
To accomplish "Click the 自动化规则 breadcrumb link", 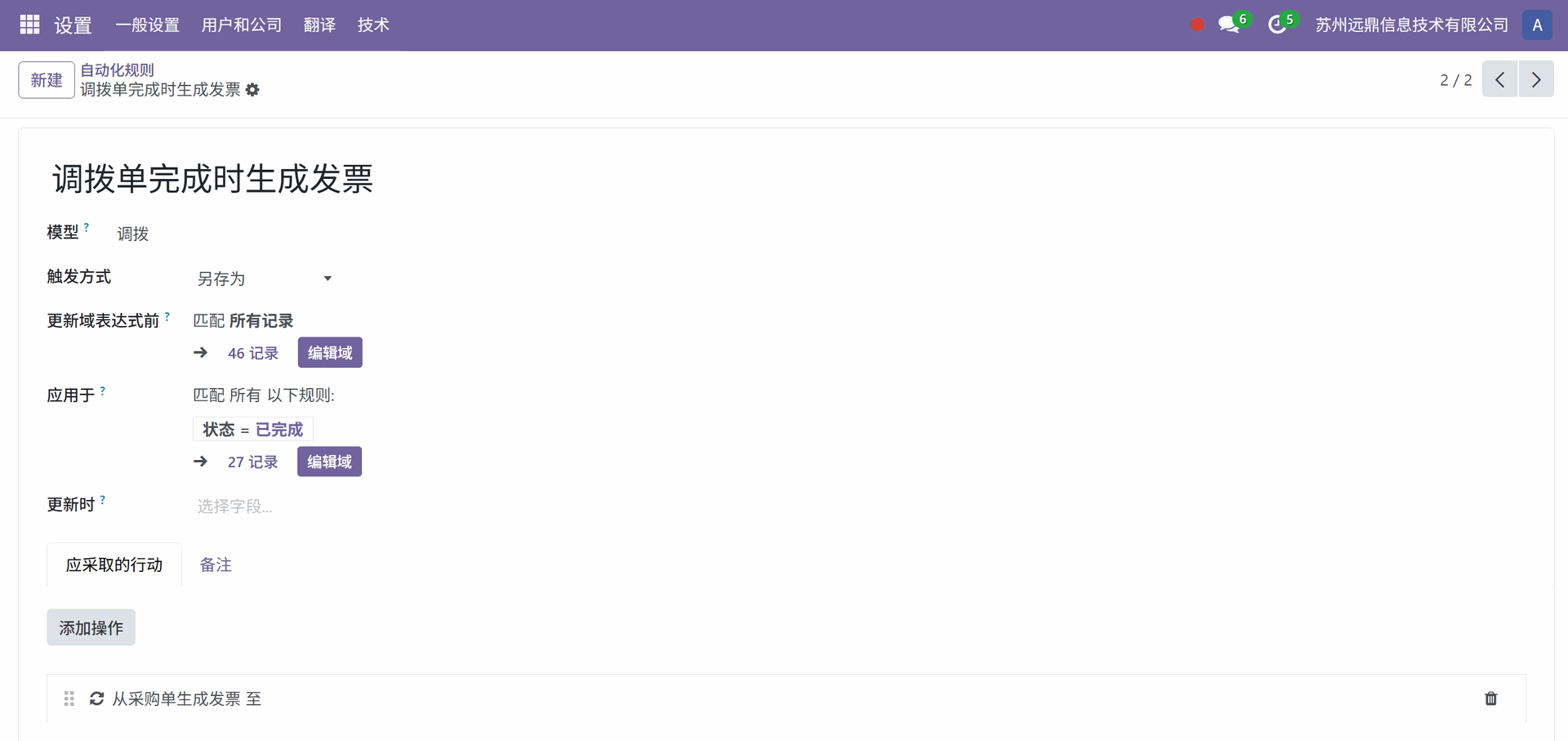I will (117, 70).
